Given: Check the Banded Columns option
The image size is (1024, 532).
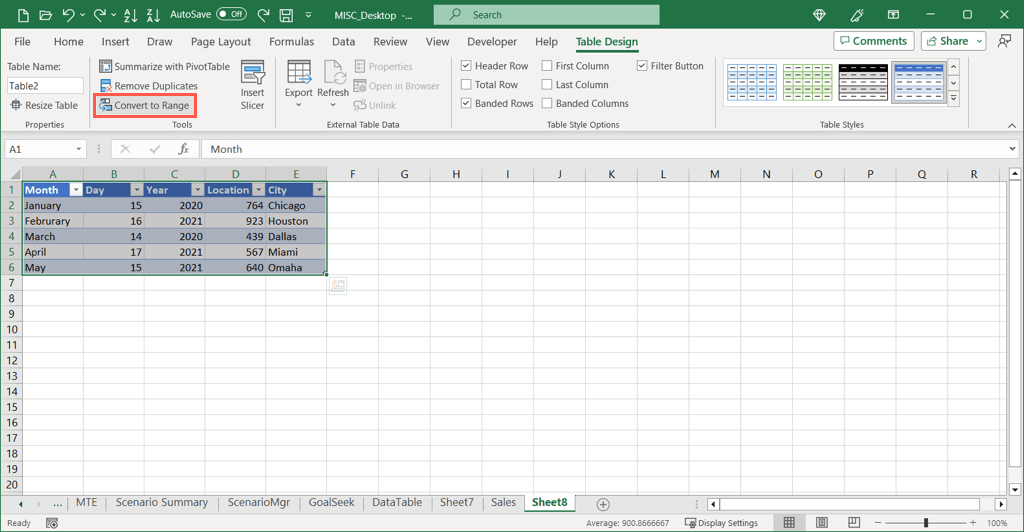Looking at the screenshot, I should [547, 103].
